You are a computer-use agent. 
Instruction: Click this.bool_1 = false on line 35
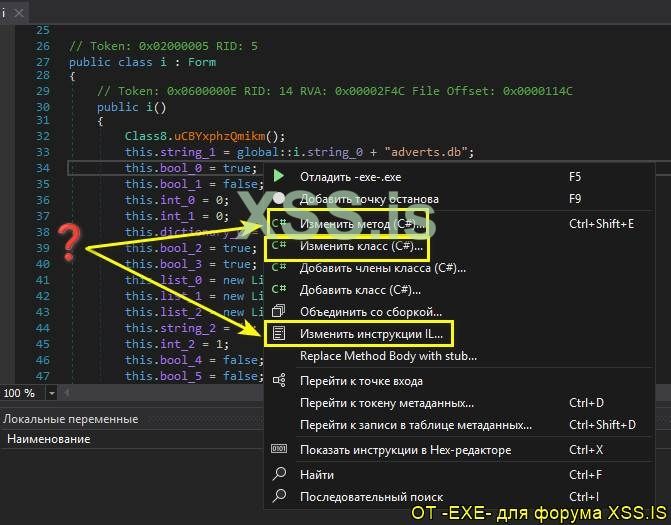(194, 184)
